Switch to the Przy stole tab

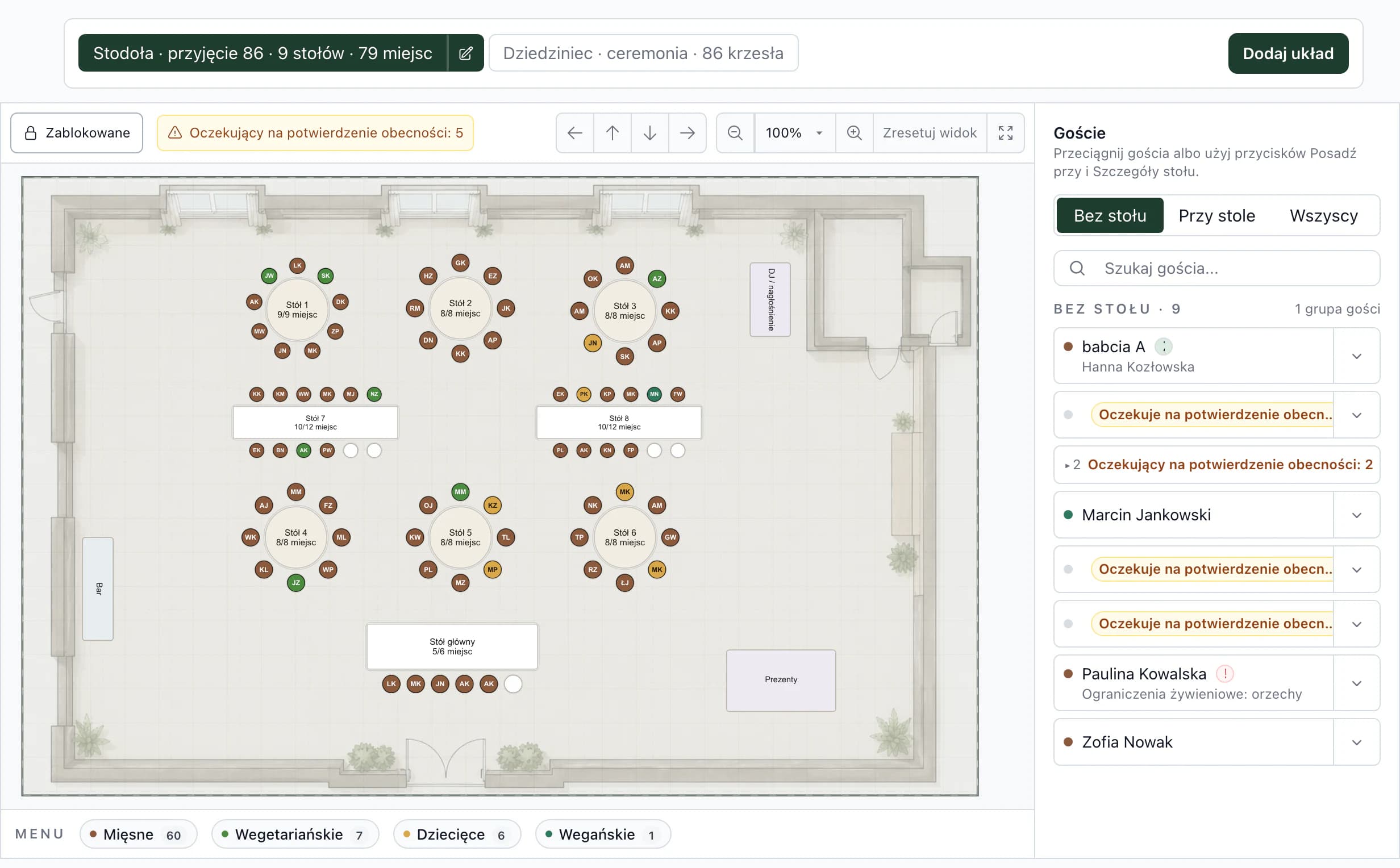tap(1216, 215)
